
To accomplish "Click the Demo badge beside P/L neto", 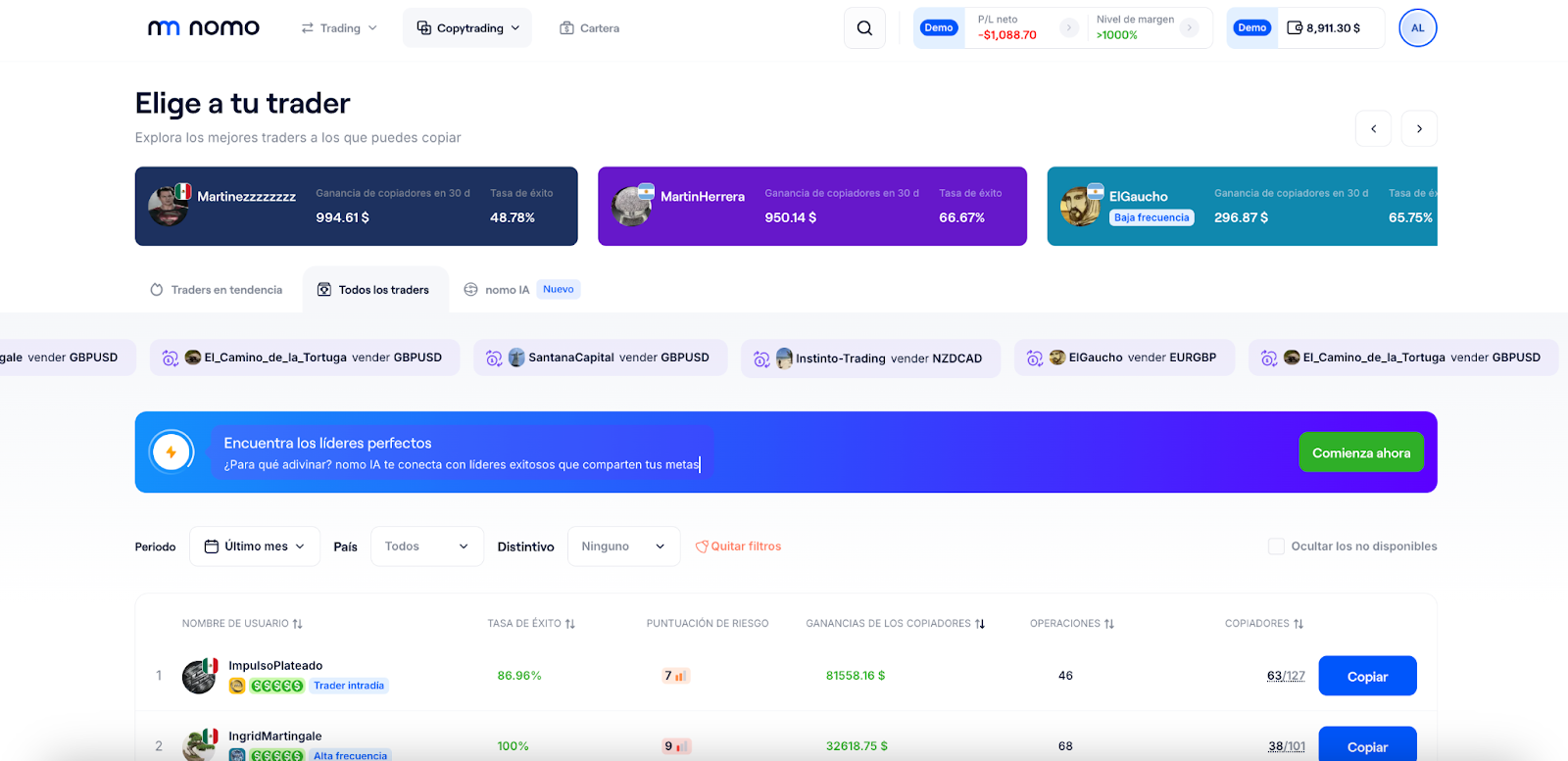I will (939, 27).
